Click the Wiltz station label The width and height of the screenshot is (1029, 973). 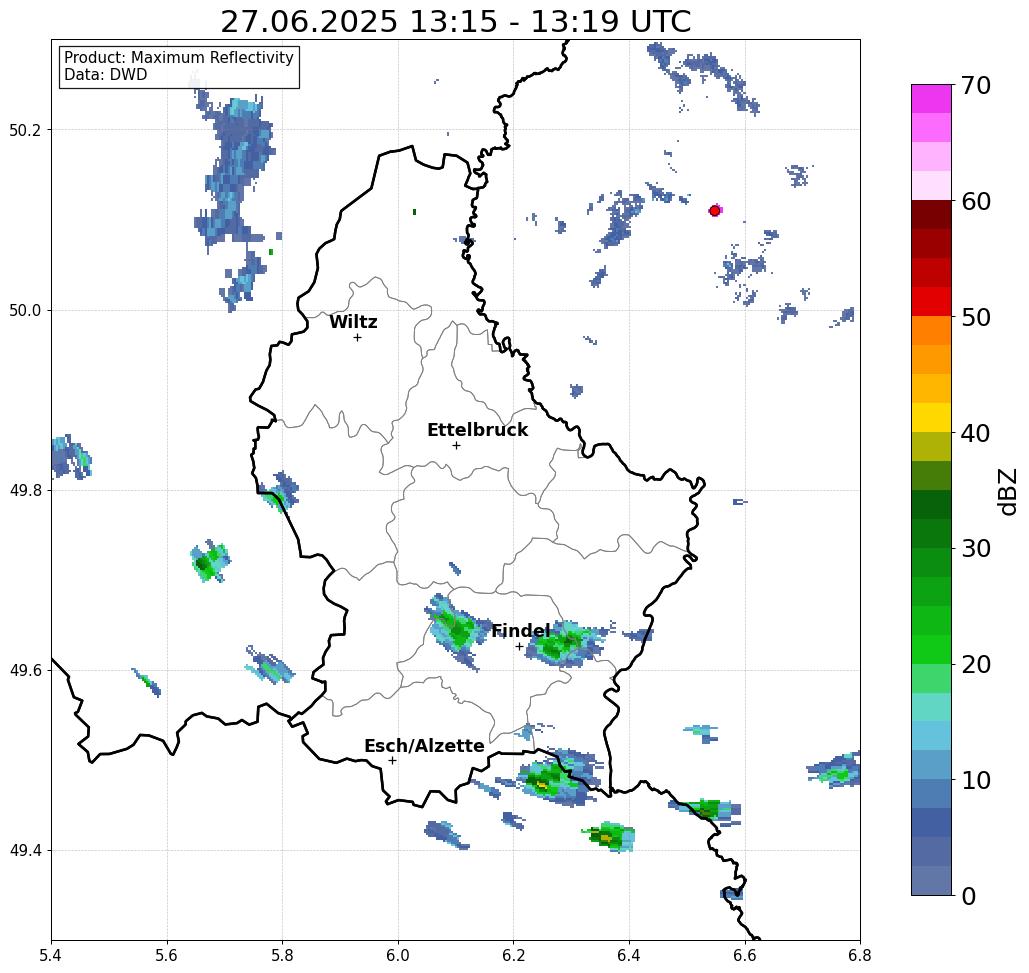coord(353,322)
